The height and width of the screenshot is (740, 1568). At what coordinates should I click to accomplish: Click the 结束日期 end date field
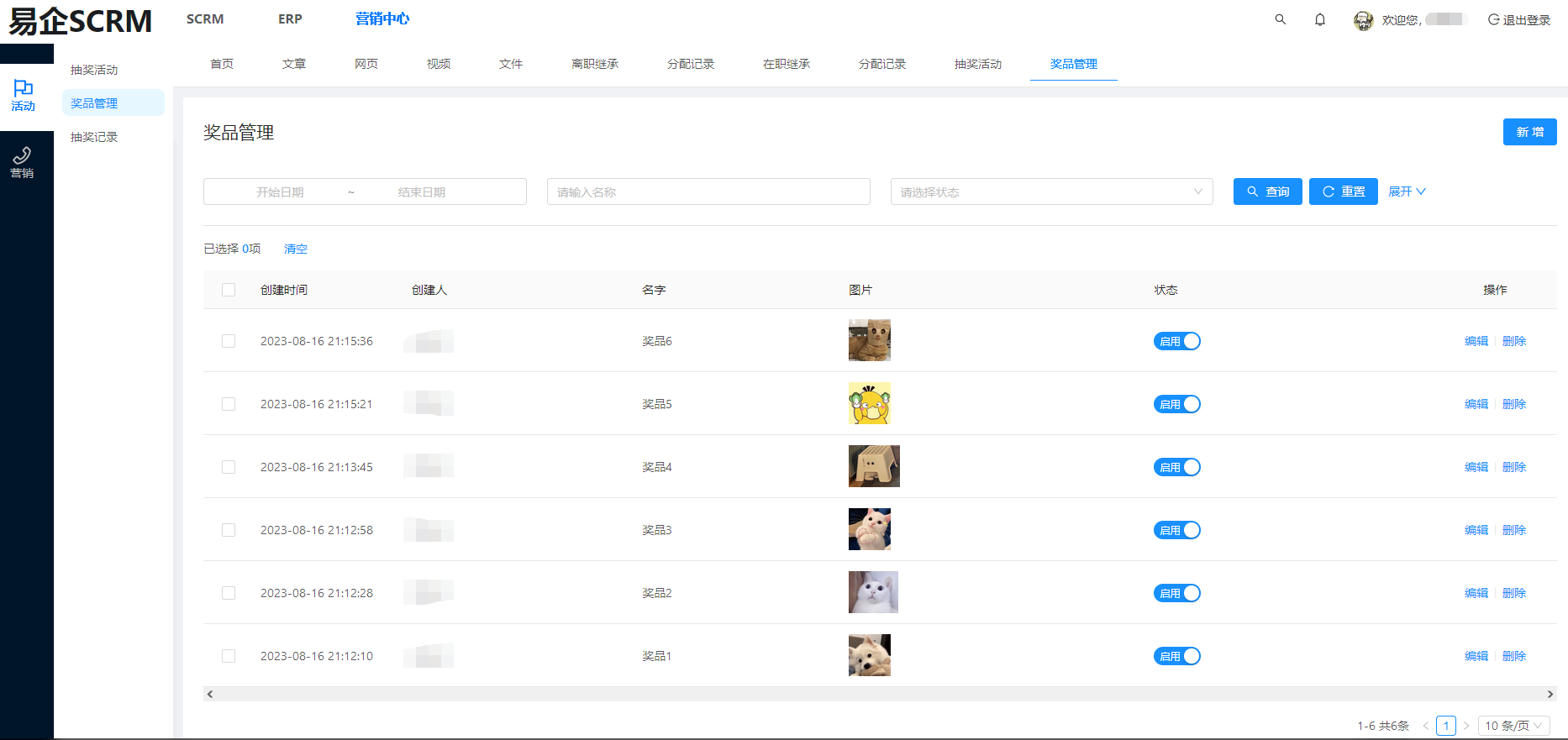422,192
